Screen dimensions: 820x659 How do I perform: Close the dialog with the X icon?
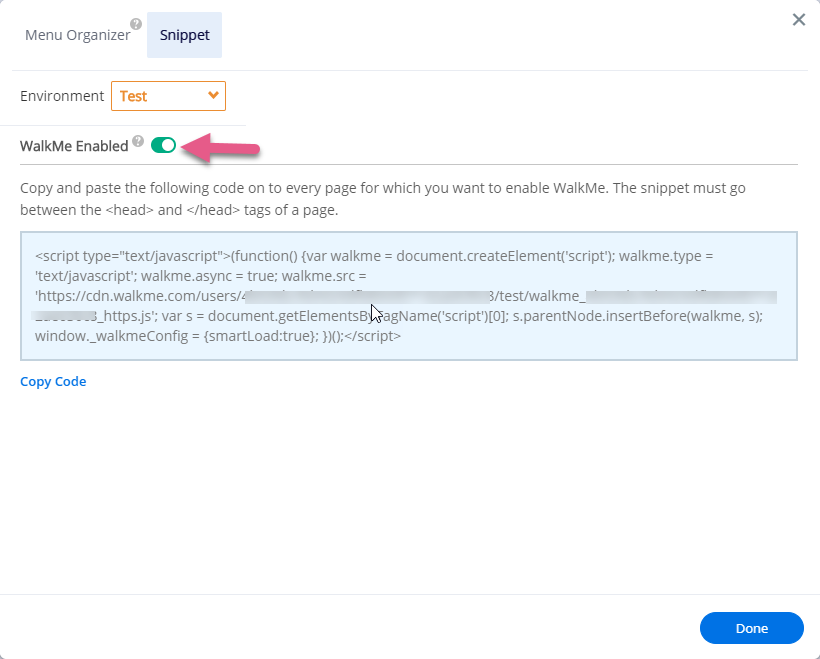pos(799,20)
